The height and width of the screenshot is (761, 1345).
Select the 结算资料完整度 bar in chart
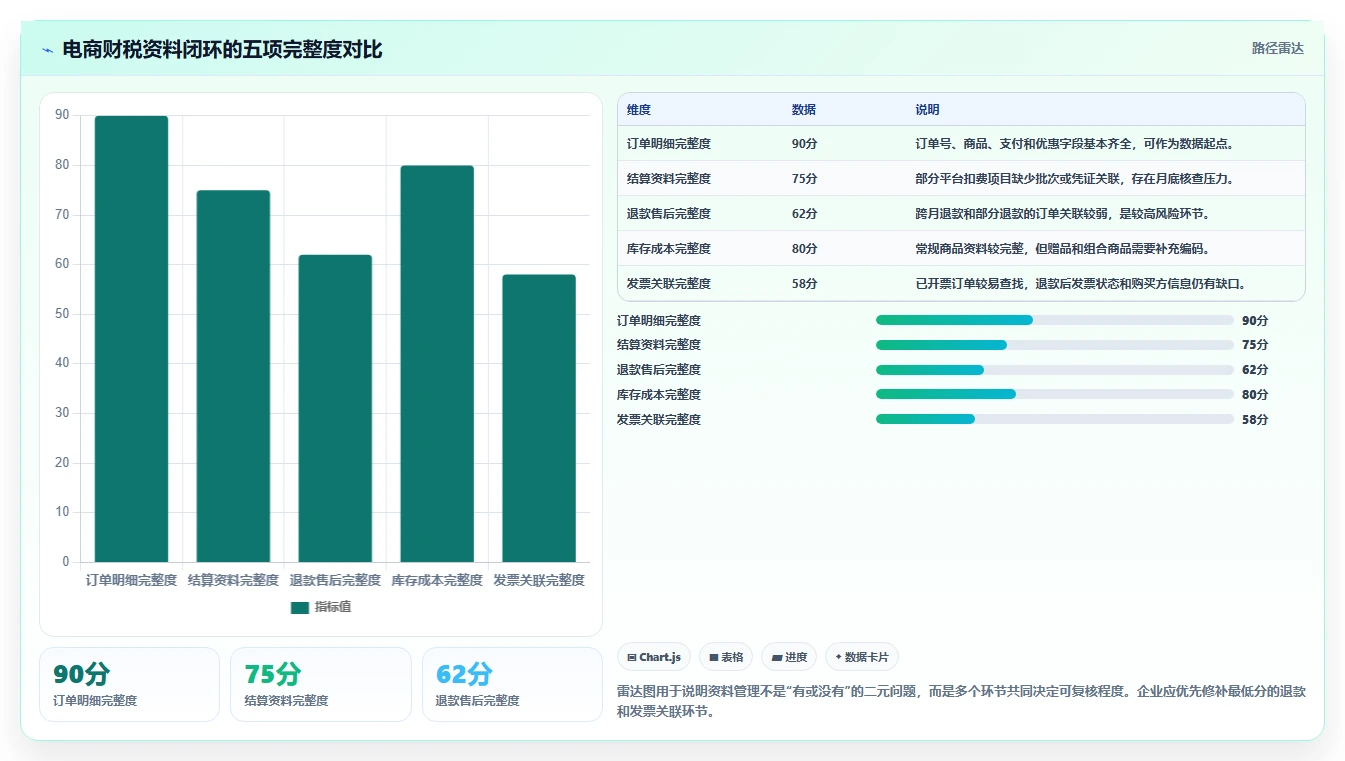click(x=233, y=376)
